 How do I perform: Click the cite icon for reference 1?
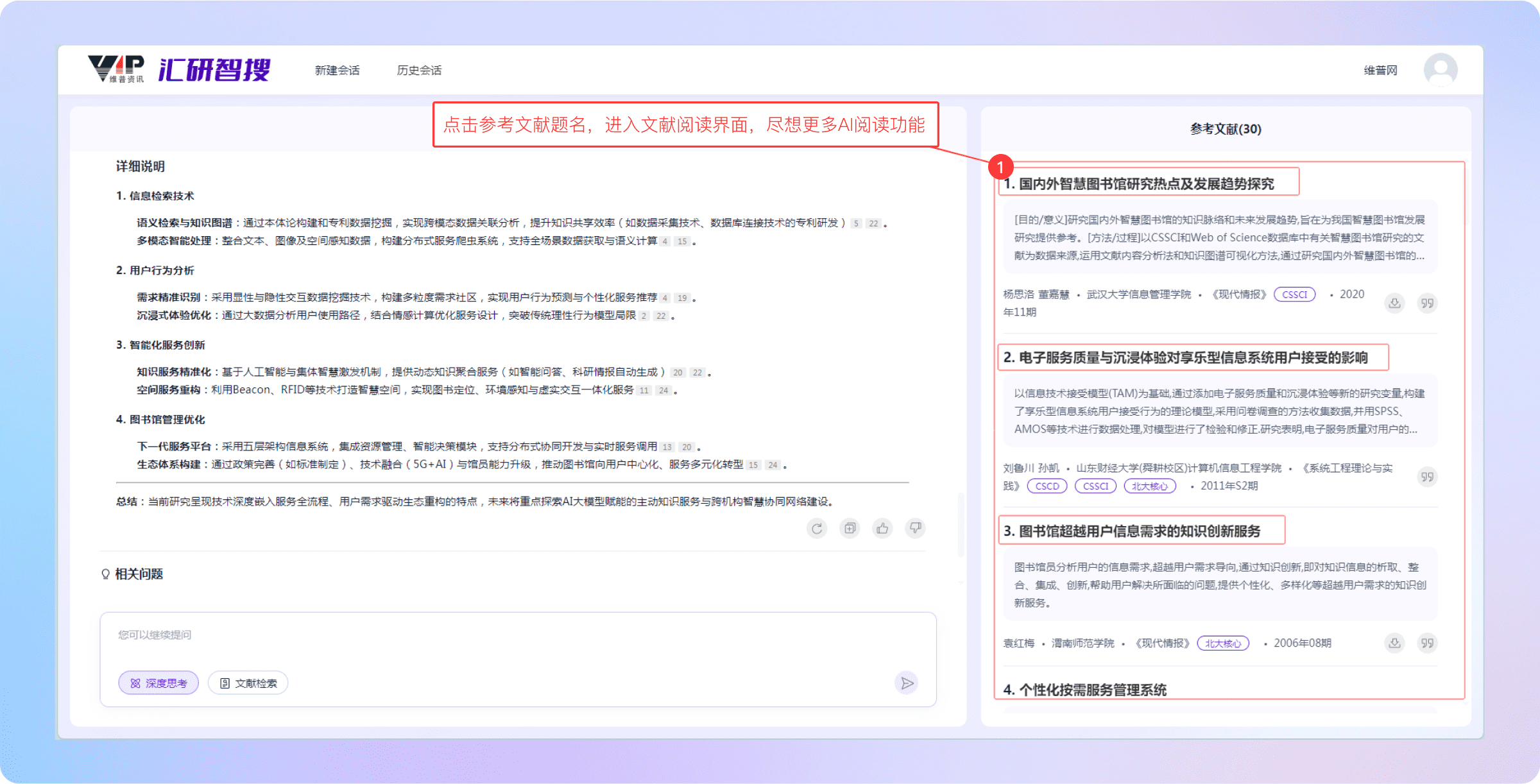click(1427, 303)
